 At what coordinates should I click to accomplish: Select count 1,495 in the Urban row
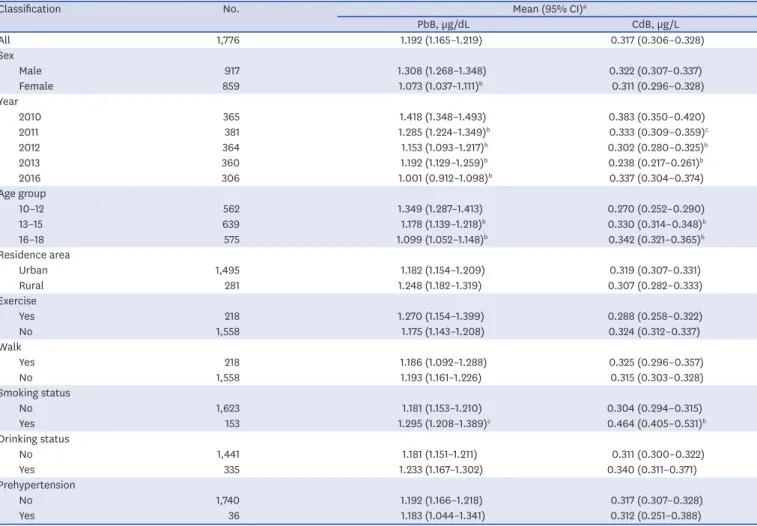(227, 270)
